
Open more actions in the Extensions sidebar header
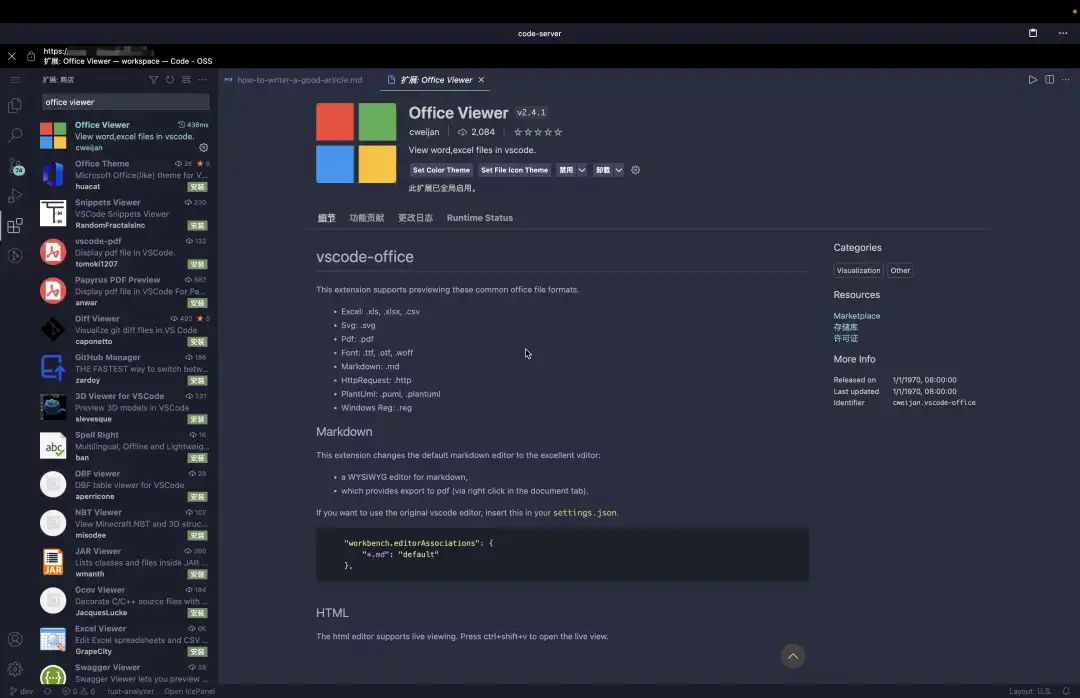pyautogui.click(x=202, y=80)
